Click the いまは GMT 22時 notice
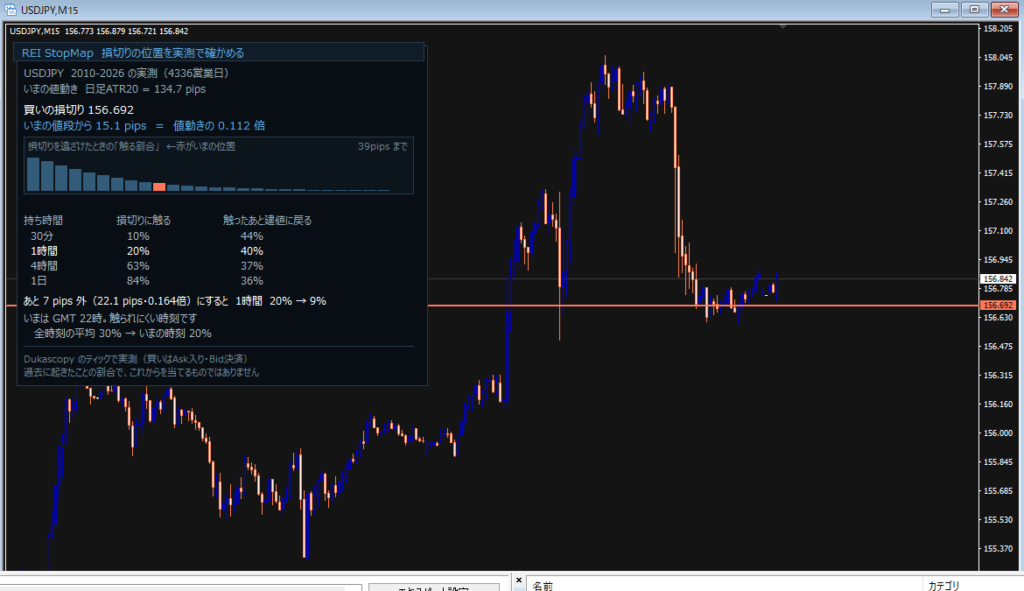1024x591 pixels. pyautogui.click(x=110, y=318)
